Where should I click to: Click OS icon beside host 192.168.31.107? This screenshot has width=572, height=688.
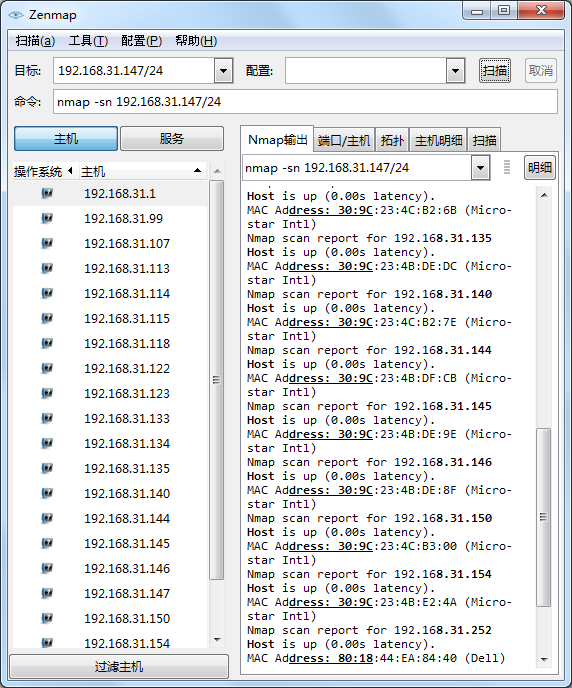47,243
